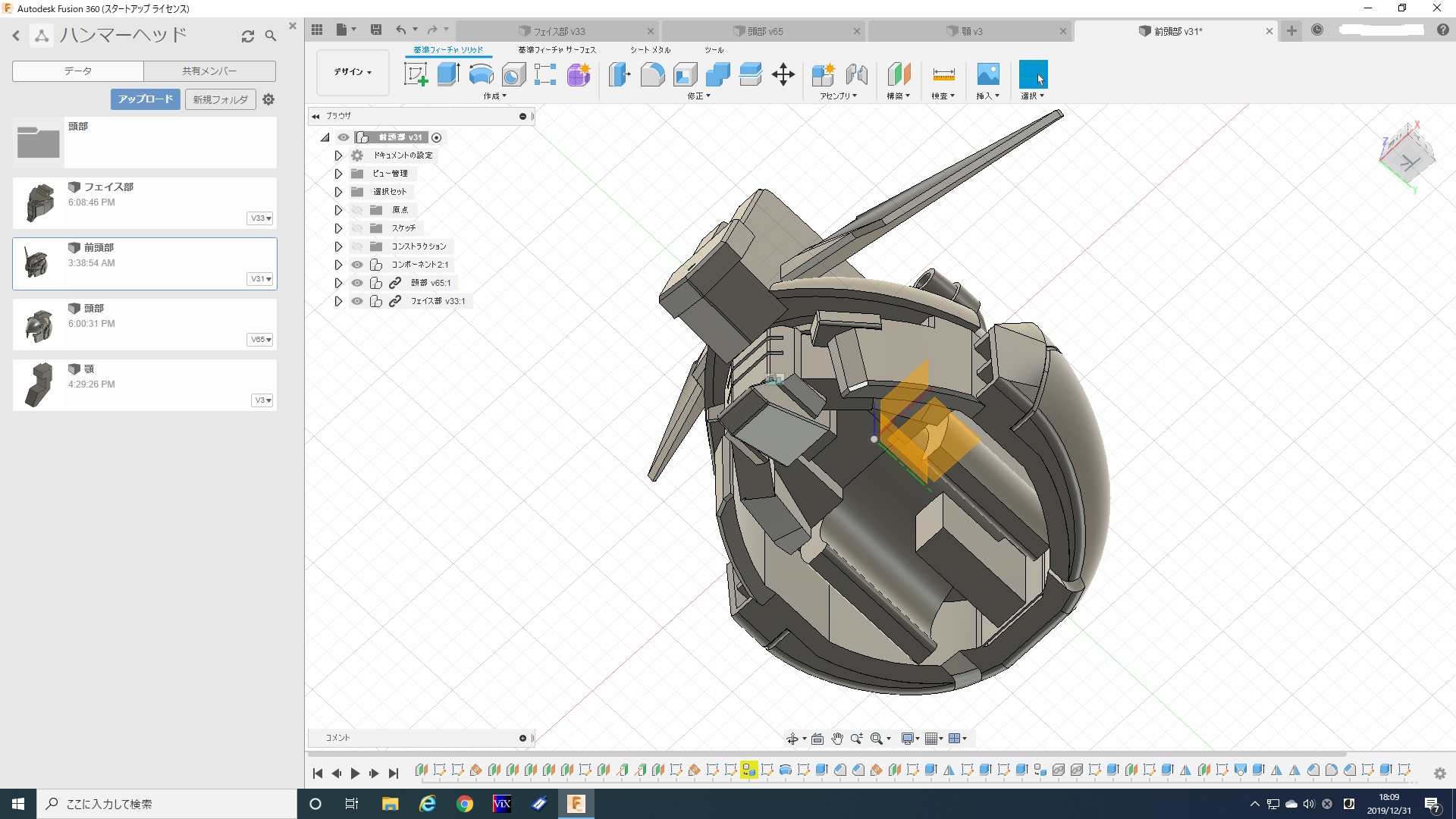Open the Joint assembly tool
The image size is (1456, 819).
pyautogui.click(x=856, y=74)
